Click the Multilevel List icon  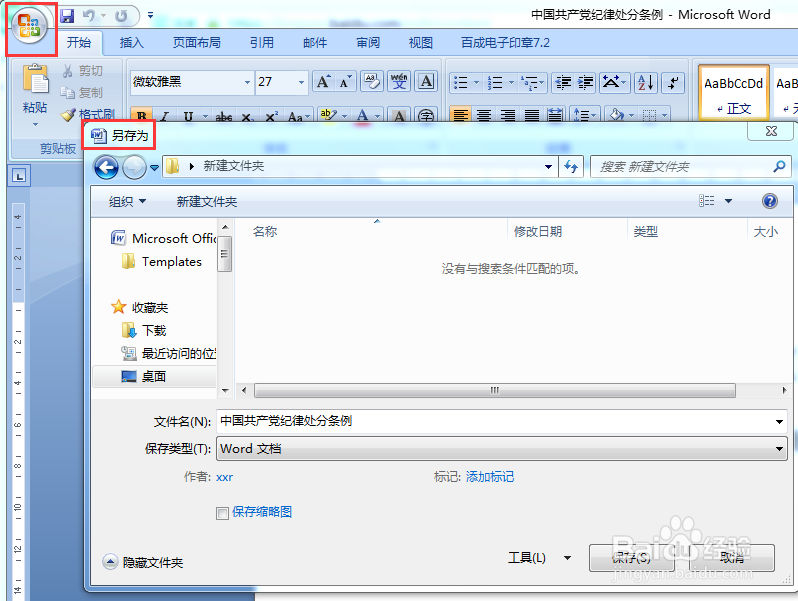529,83
